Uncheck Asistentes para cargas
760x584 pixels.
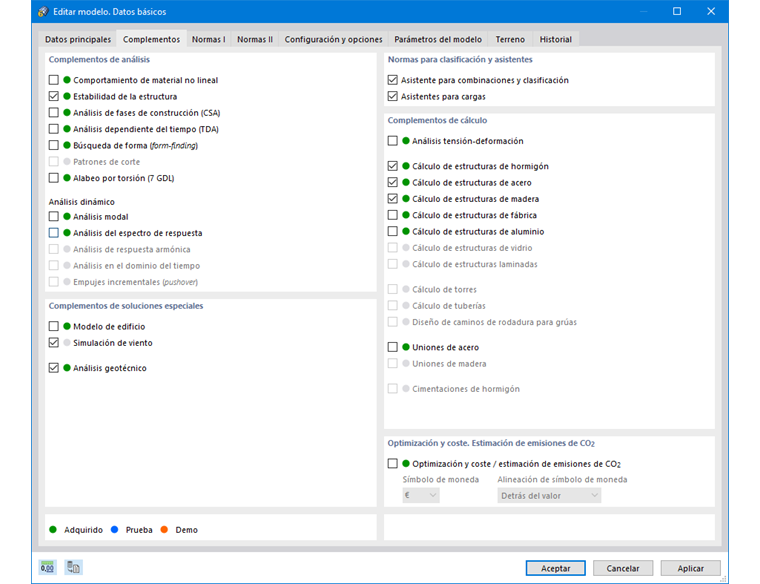pos(393,96)
